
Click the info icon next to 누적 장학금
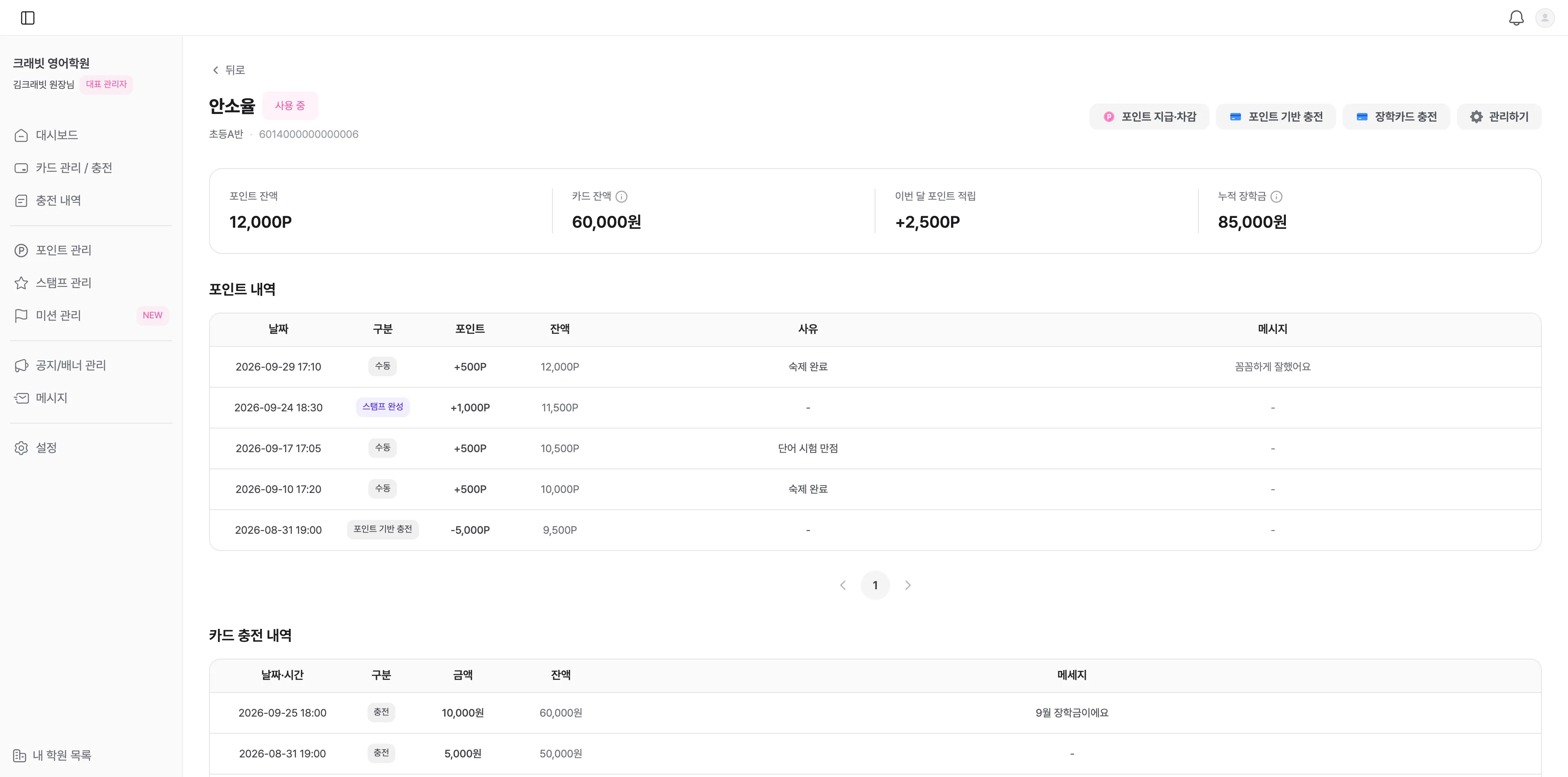tap(1276, 197)
